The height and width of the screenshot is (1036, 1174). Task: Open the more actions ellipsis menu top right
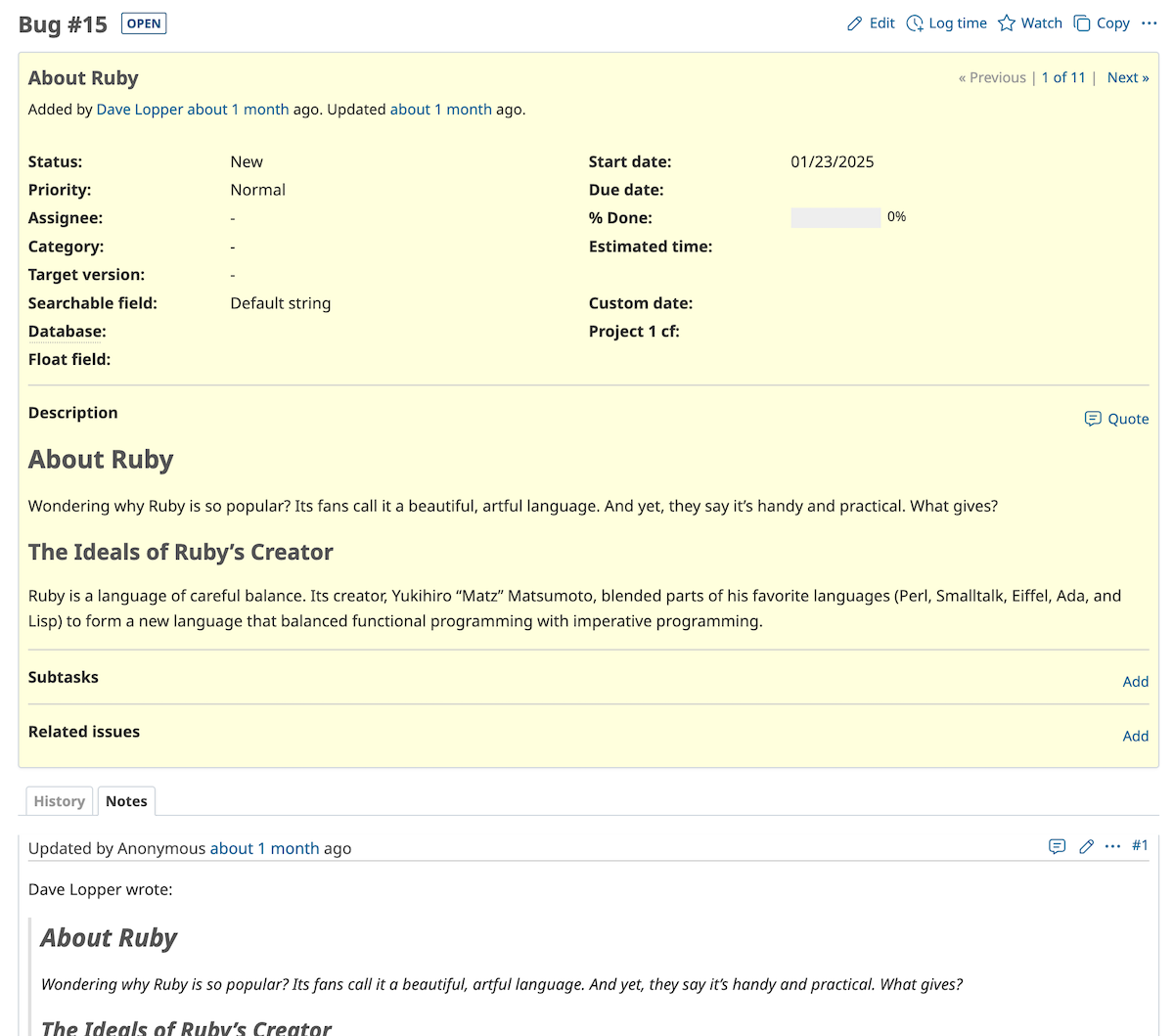pos(1150,23)
